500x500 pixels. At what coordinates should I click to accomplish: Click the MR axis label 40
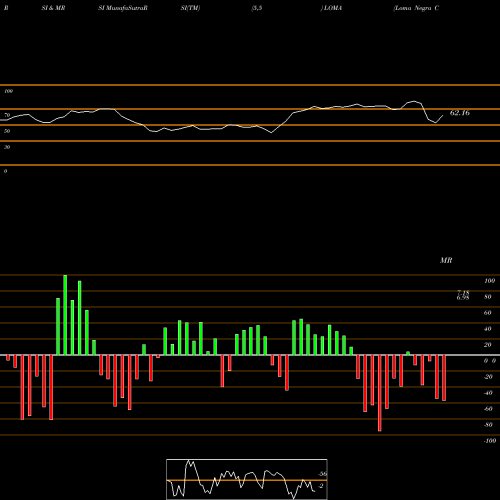[x=487, y=329]
